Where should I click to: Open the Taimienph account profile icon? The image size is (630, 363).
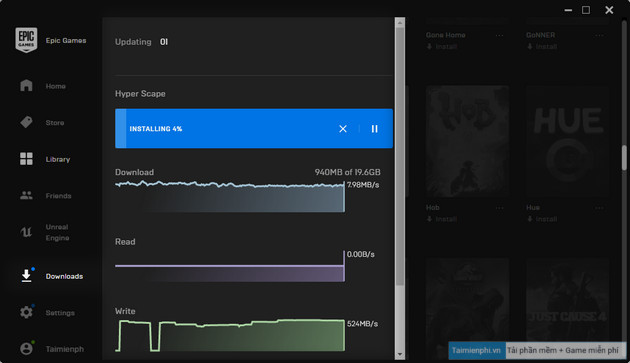click(26, 349)
